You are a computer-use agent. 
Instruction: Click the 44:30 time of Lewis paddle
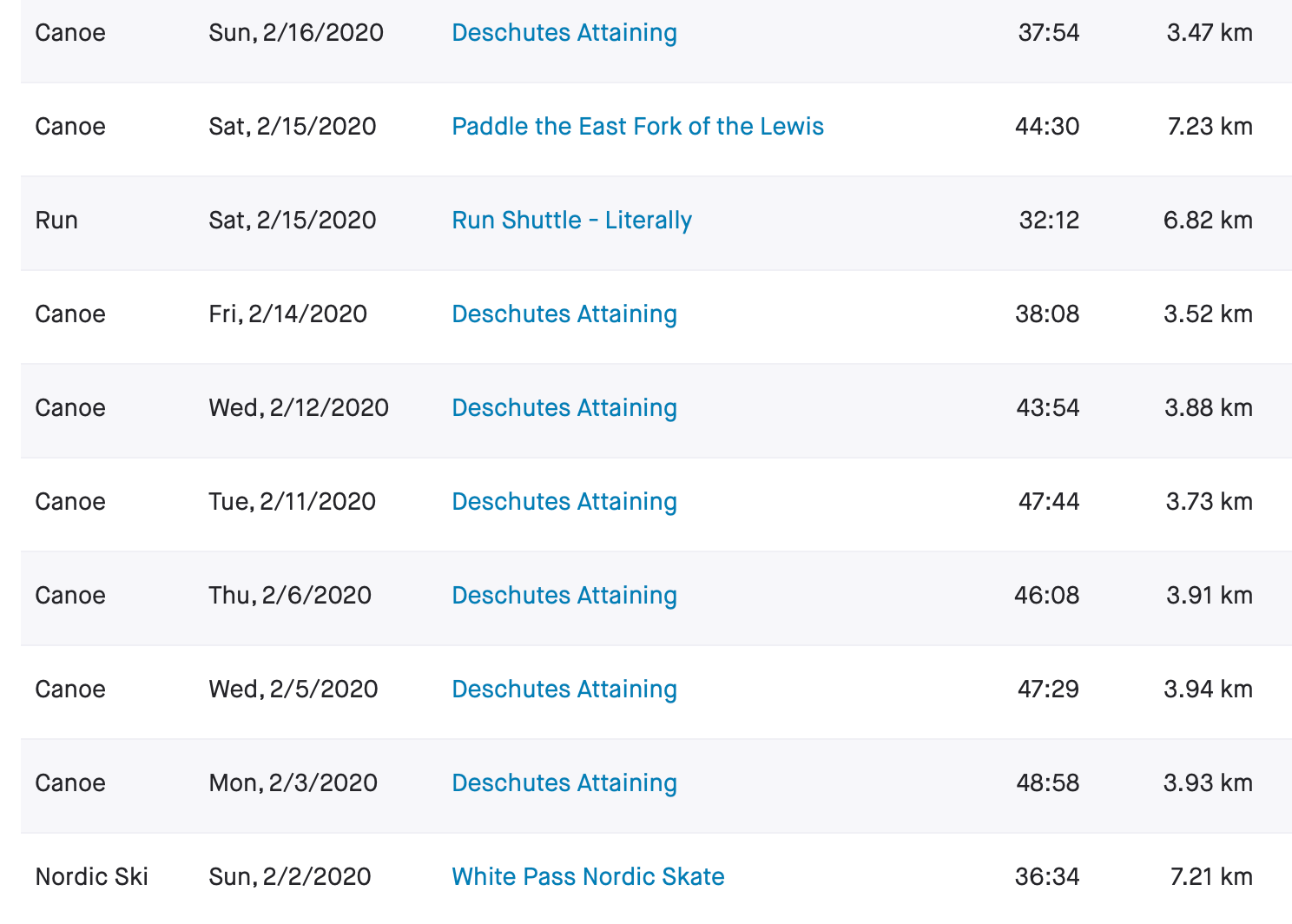pyautogui.click(x=1047, y=127)
